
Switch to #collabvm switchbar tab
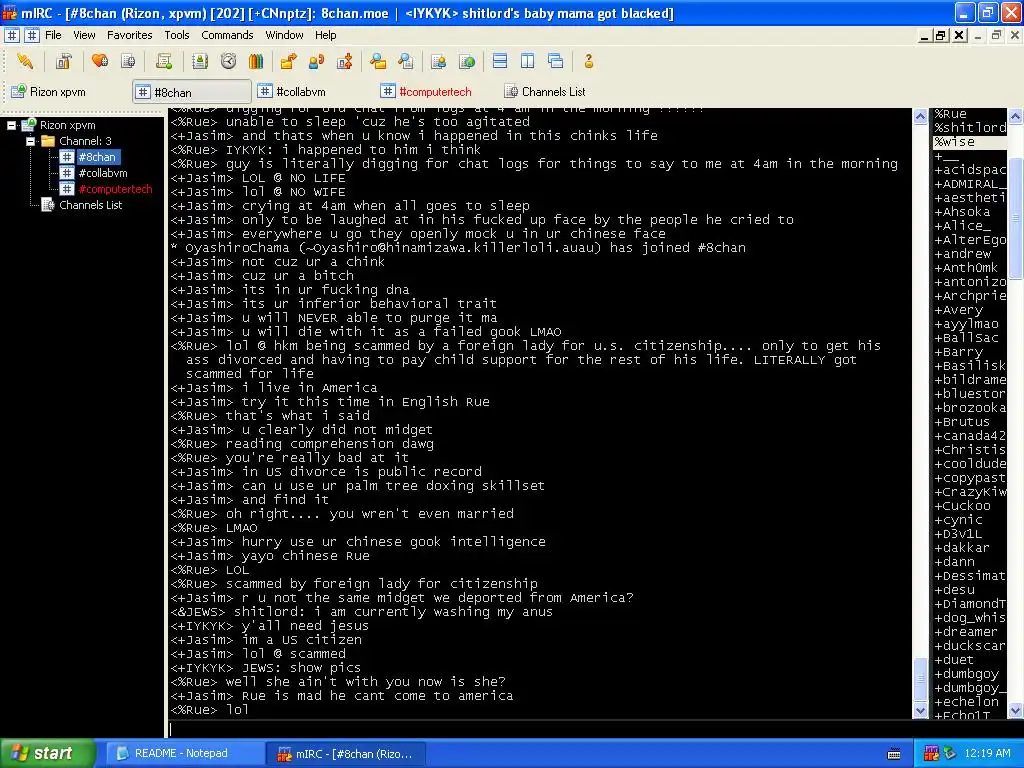291,91
